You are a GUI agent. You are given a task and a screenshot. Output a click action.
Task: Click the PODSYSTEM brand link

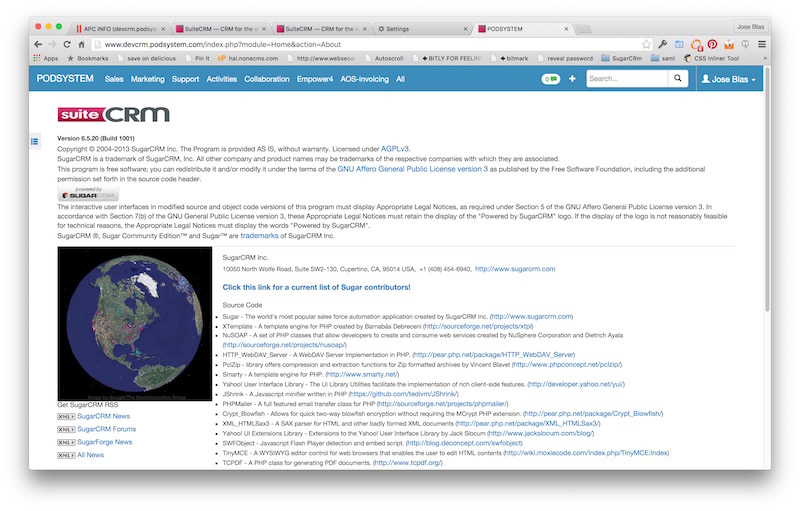click(x=65, y=79)
